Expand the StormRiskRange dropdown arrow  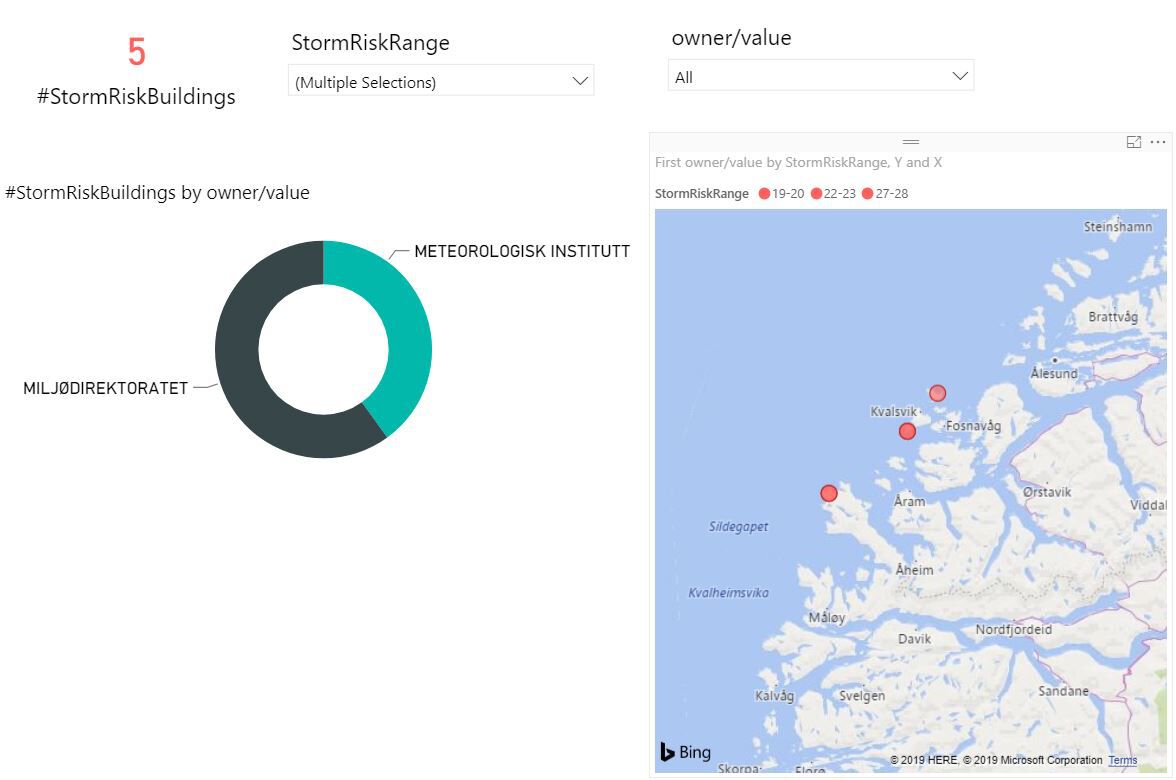[580, 81]
